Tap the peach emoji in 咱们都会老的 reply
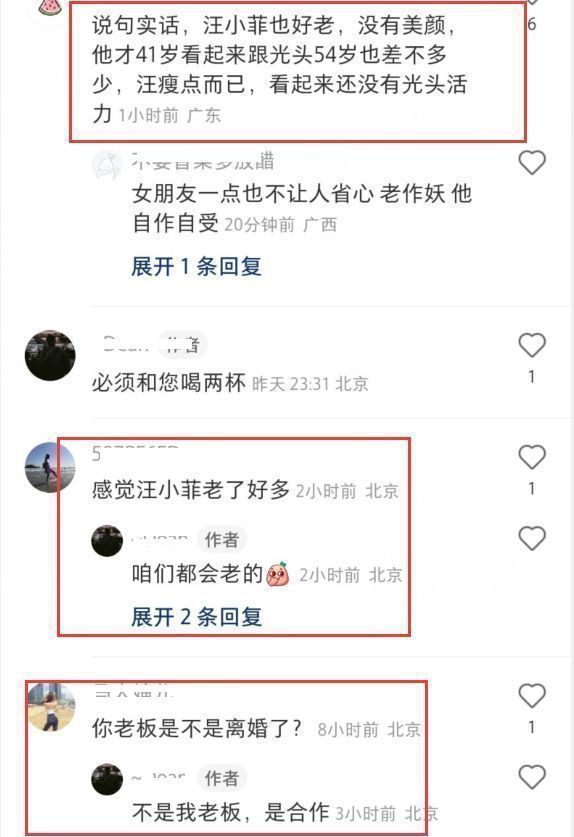The width and height of the screenshot is (574, 837). tap(278, 574)
